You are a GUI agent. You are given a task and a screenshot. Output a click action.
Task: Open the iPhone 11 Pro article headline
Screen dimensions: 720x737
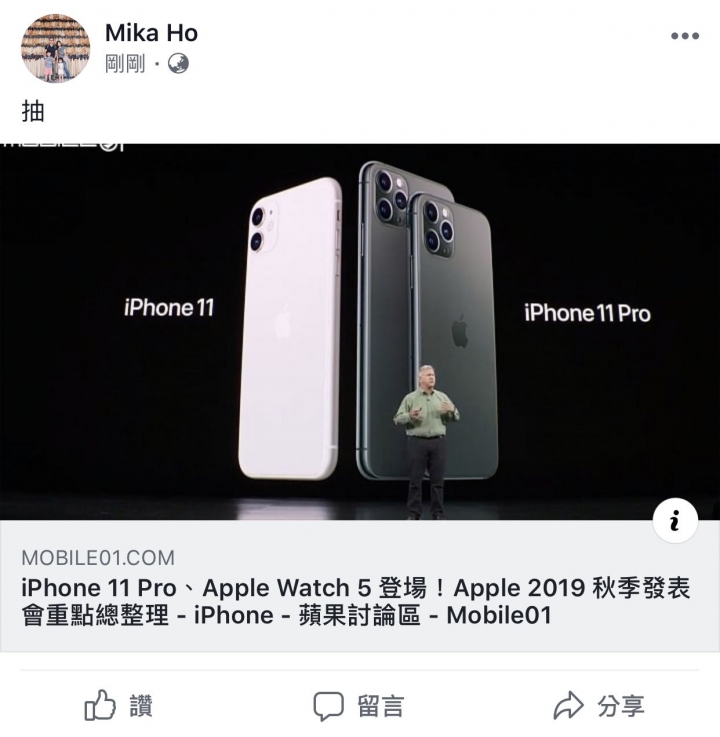356,601
